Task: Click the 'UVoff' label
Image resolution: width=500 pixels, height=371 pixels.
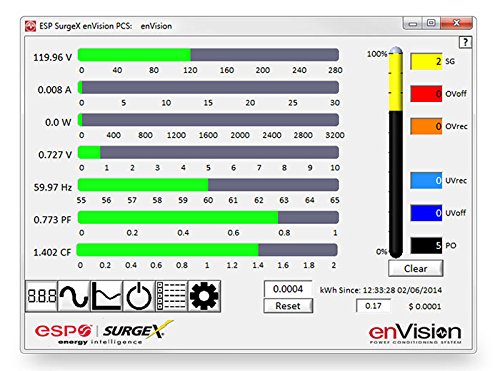Action: coord(456,213)
